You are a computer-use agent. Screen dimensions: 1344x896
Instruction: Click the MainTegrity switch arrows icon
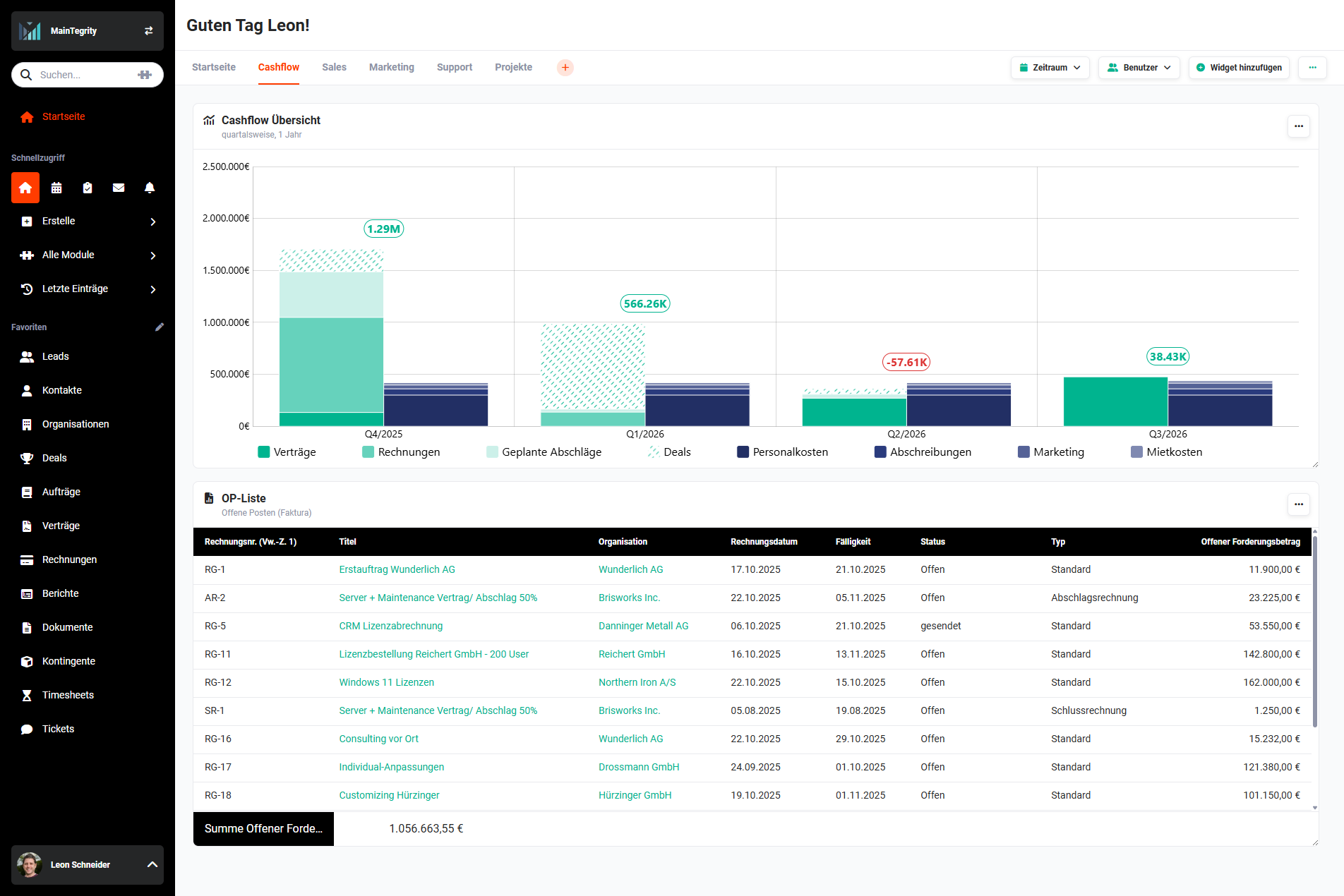[x=148, y=31]
